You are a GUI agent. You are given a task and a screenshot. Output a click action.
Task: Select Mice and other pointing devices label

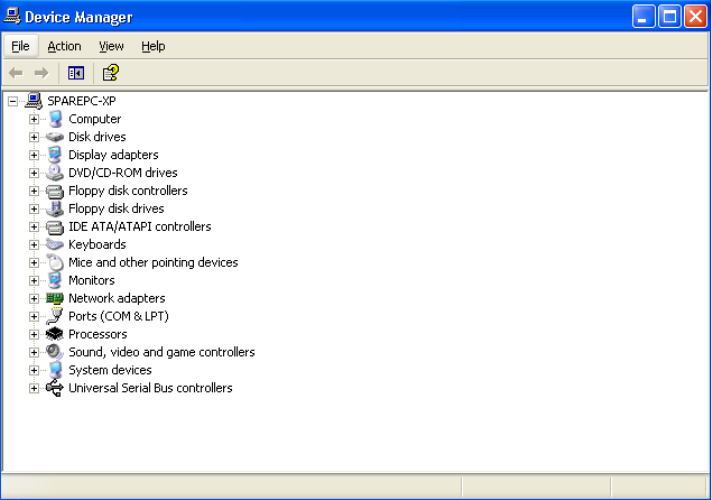click(x=153, y=262)
